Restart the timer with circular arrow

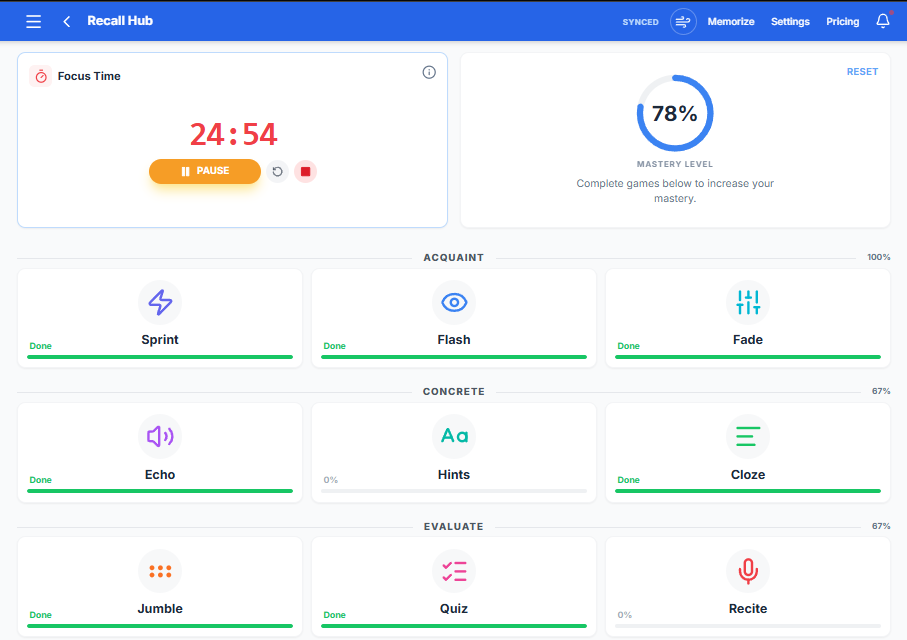pos(277,171)
